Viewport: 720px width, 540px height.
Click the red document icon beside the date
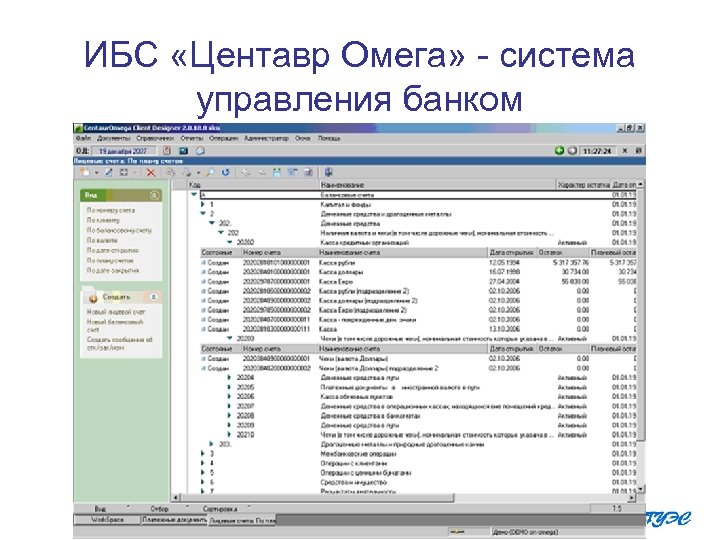point(167,151)
